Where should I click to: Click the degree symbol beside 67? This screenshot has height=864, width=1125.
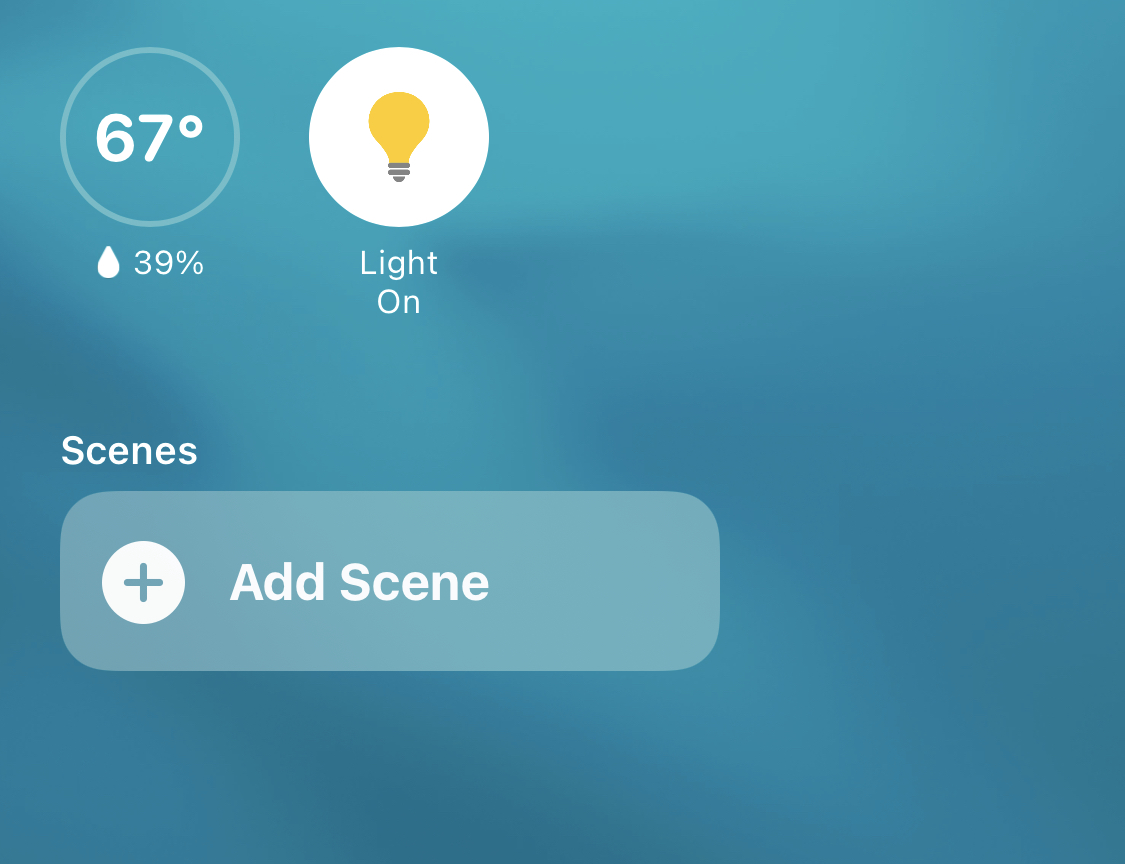[191, 128]
